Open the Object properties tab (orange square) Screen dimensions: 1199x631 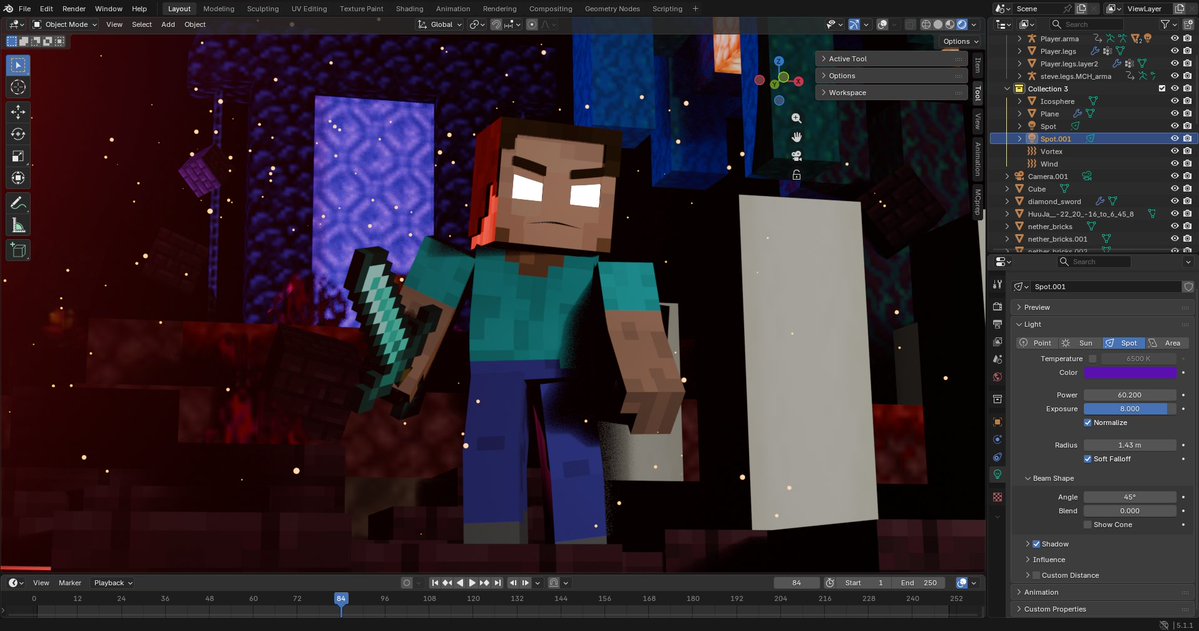(997, 421)
